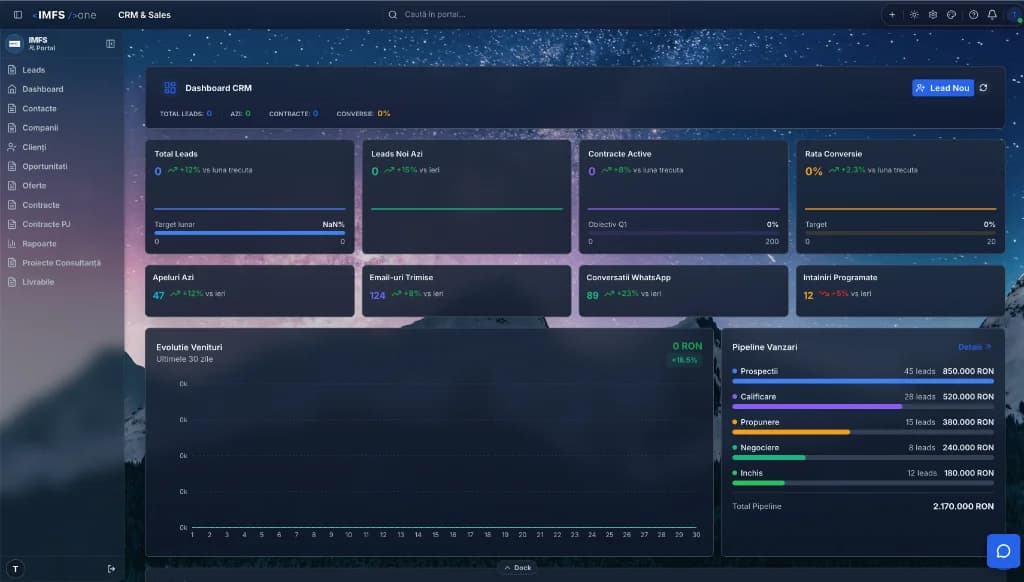
Task: Click the Obiectiv Q1 label
Action: point(607,224)
